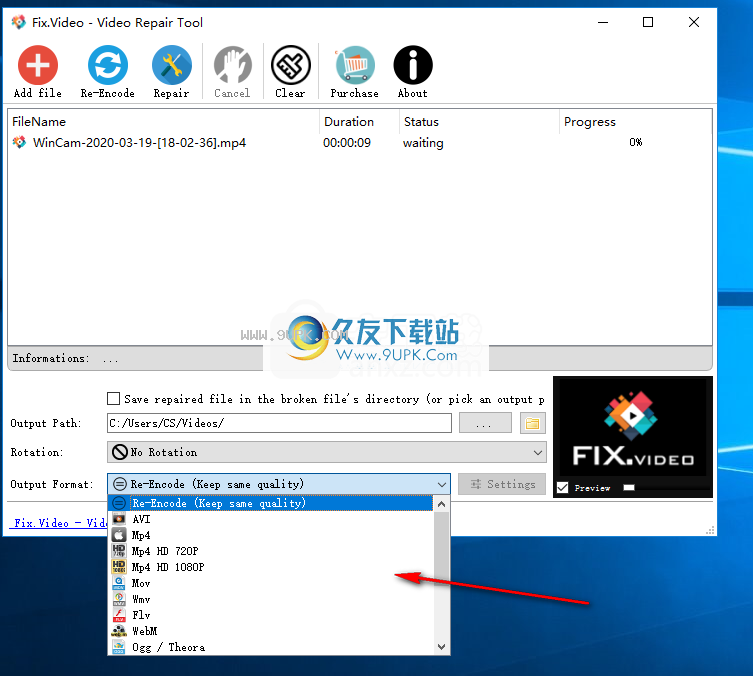Click the Fix.Video preview thumbnail
The height and width of the screenshot is (676, 753).
pyautogui.click(x=632, y=430)
